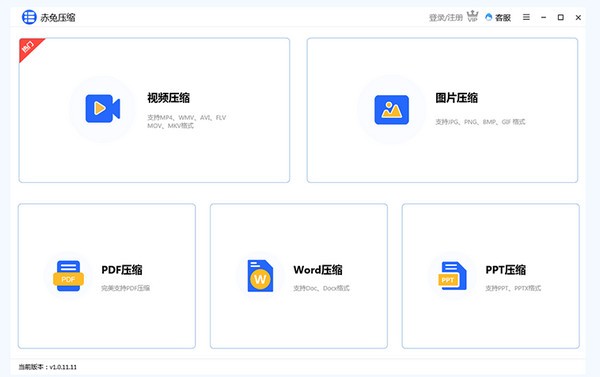Viewport: 600px width, 377px height.
Task: Click the 赤兔压缩 app logo icon
Action: (x=29, y=17)
